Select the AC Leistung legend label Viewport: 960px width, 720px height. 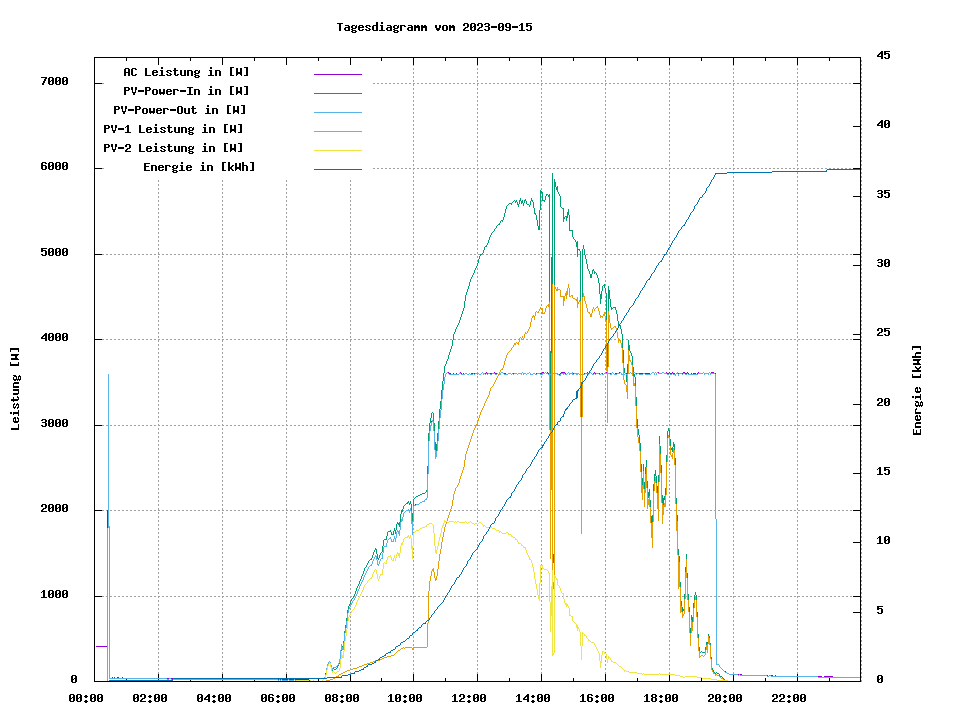pos(186,72)
